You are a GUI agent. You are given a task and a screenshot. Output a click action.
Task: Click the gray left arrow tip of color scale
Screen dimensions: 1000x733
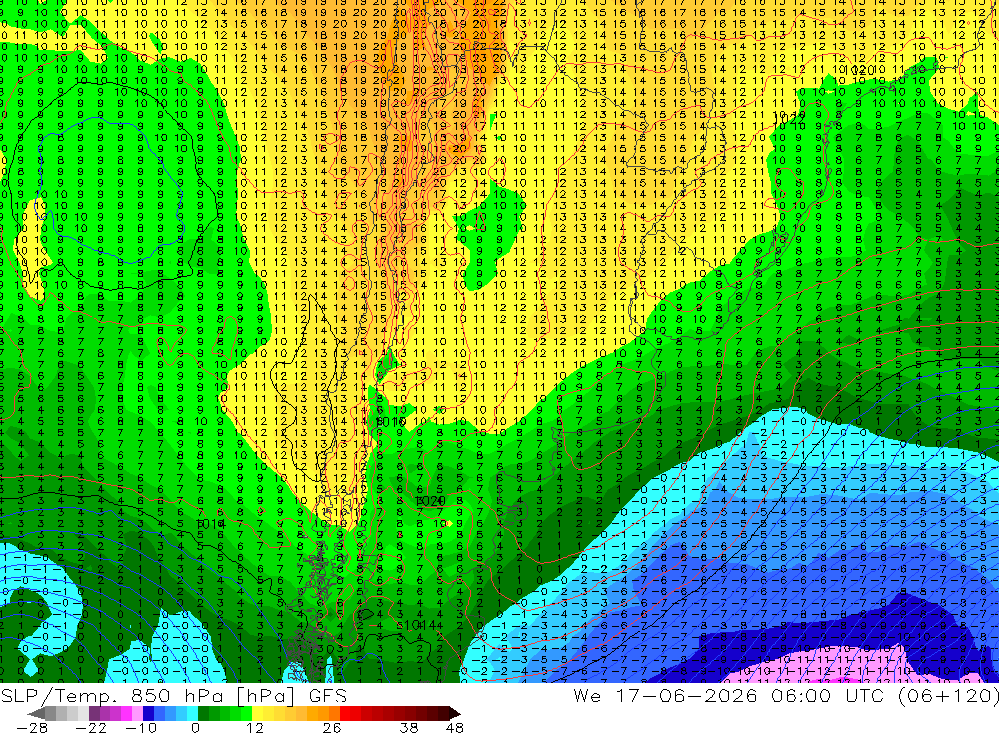(36, 713)
